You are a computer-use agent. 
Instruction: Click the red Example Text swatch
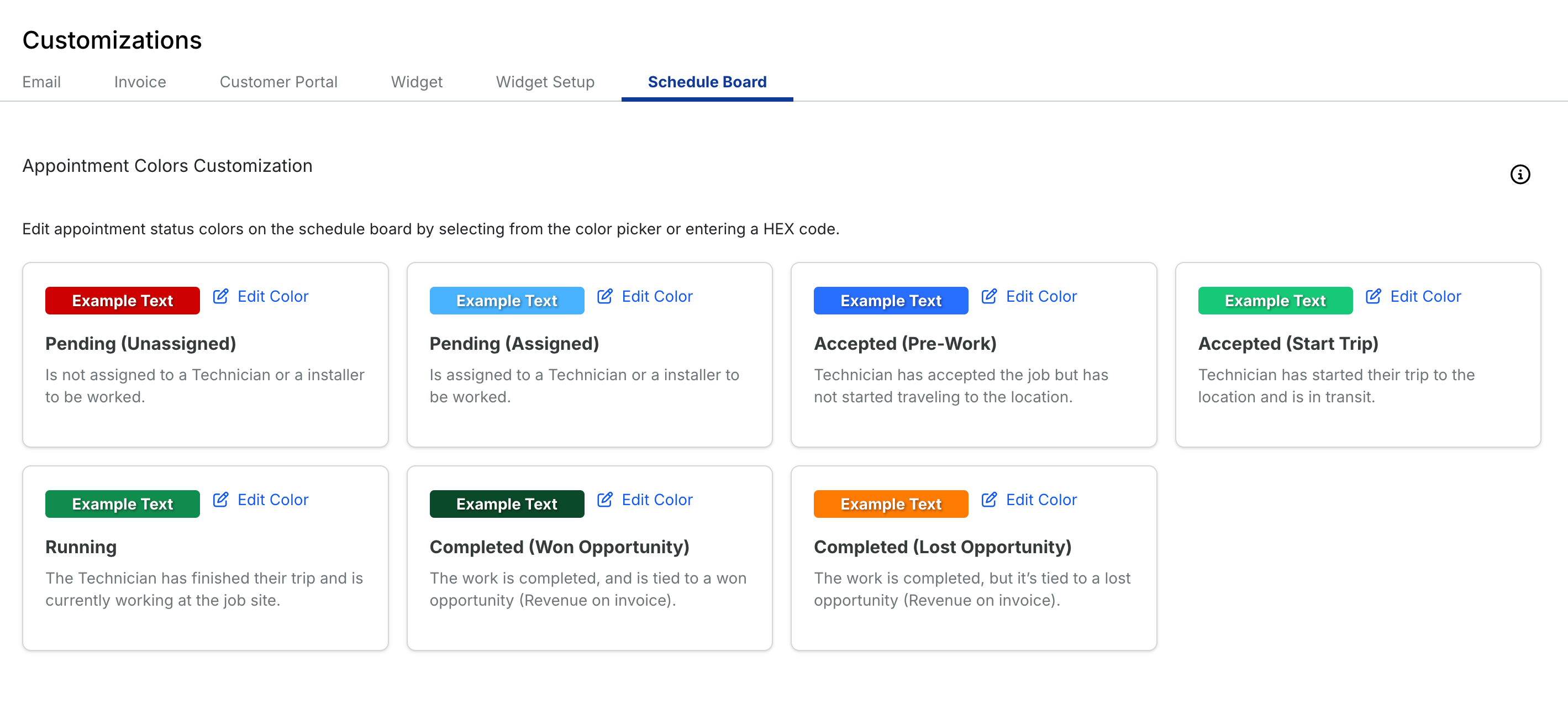[122, 301]
